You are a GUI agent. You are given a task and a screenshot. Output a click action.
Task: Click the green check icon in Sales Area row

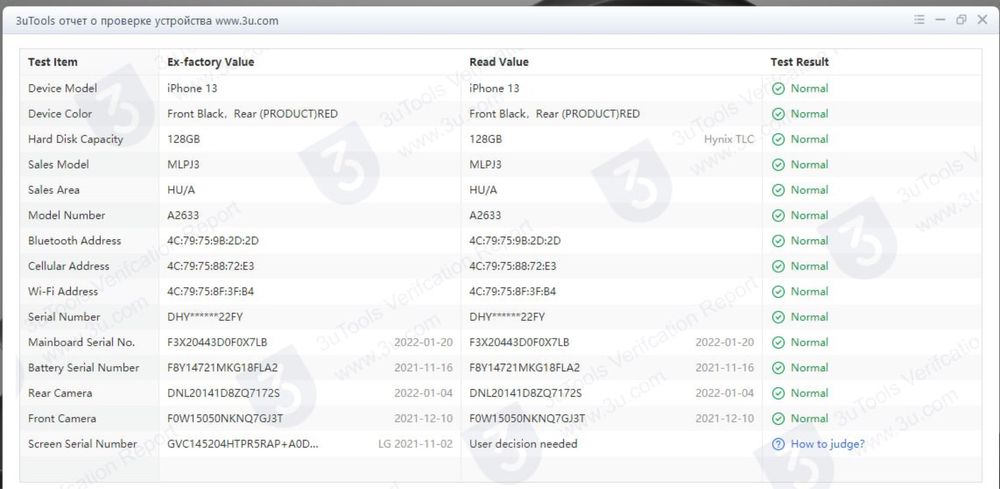coord(778,190)
